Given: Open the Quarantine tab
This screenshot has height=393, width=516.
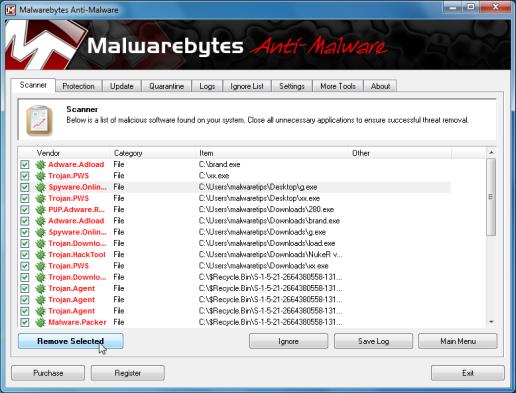Looking at the screenshot, I should tap(166, 86).
